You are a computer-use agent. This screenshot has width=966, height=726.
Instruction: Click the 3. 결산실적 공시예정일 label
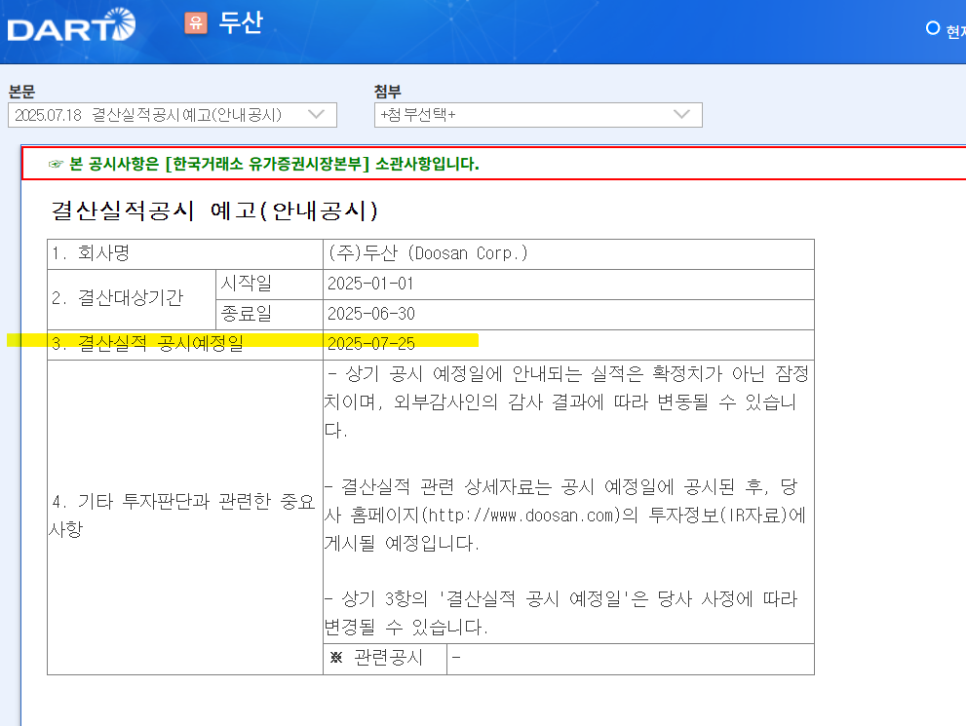[148, 343]
